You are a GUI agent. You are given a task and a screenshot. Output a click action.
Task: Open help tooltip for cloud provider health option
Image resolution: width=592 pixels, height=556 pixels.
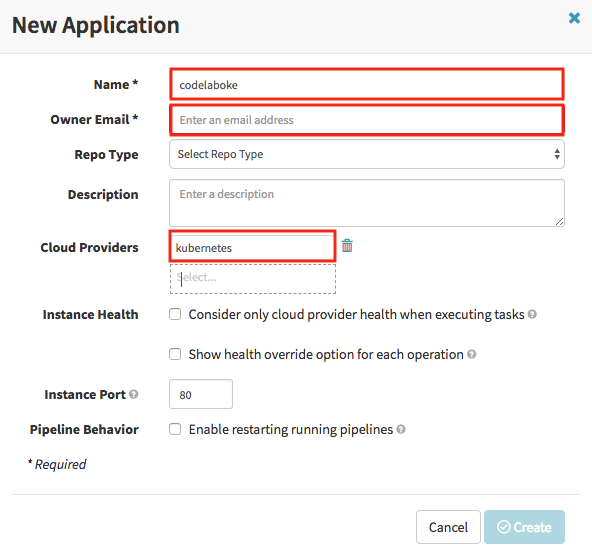[x=532, y=314]
